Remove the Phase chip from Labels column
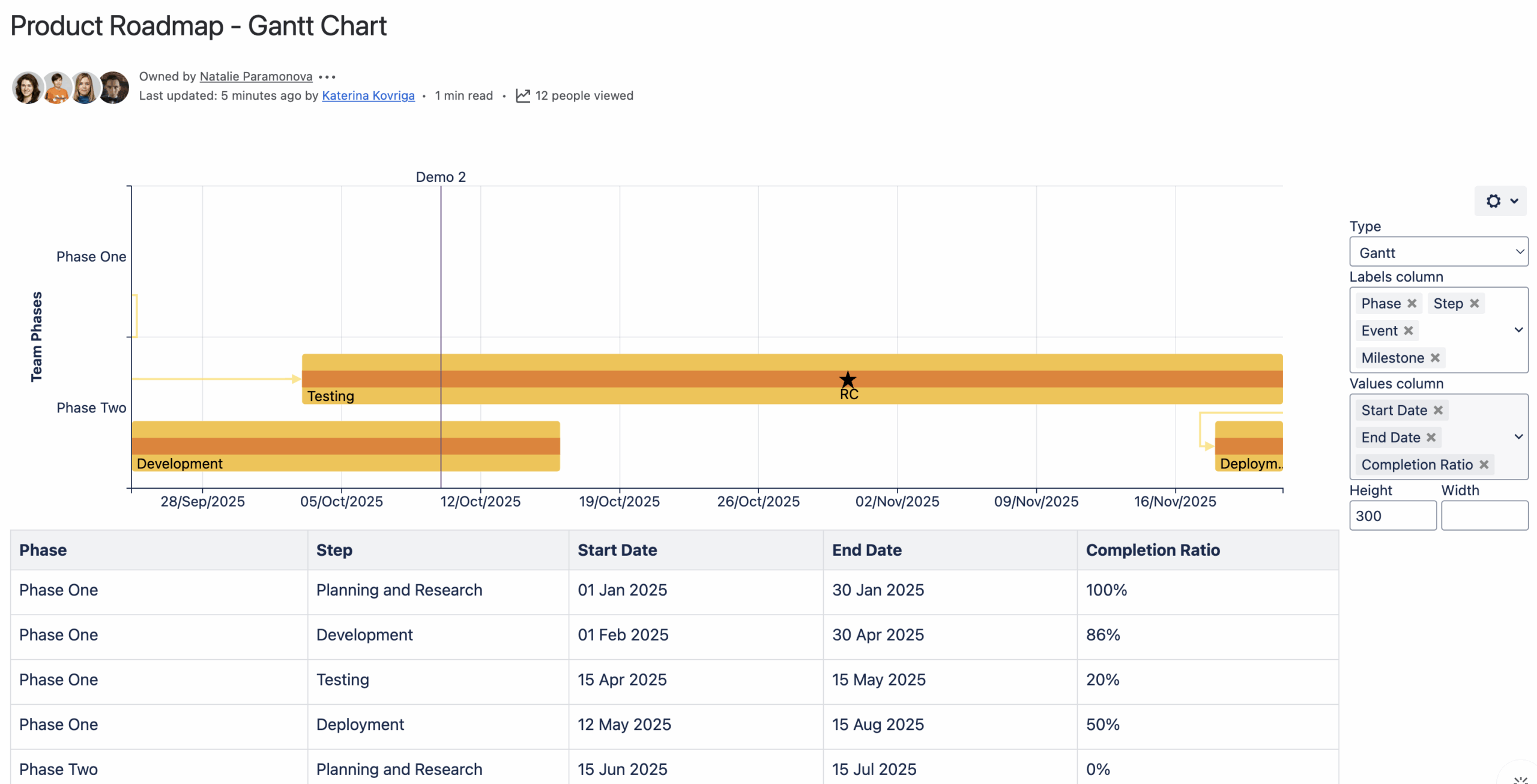 pyautogui.click(x=1412, y=303)
